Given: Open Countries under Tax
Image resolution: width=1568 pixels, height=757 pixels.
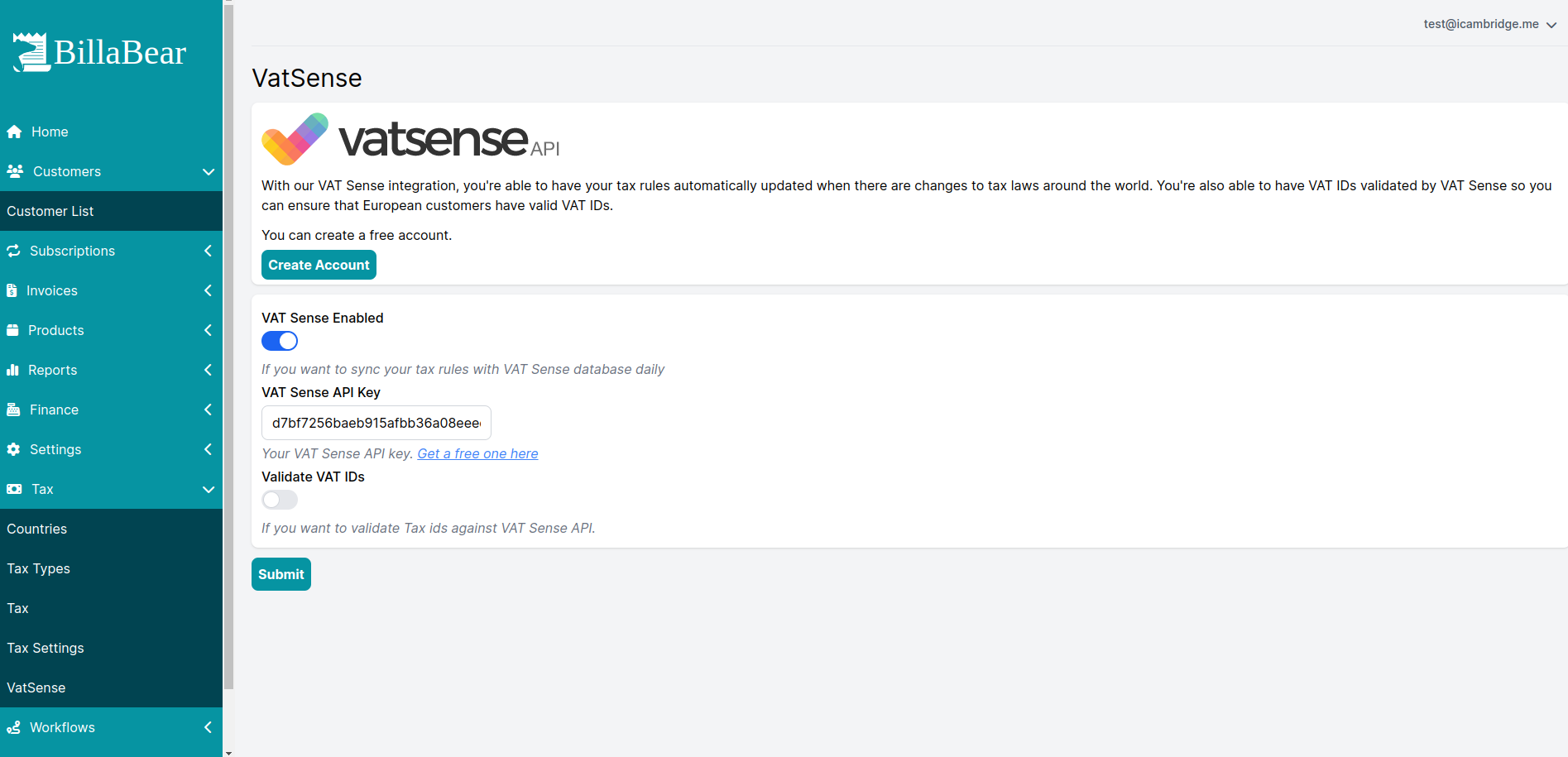Looking at the screenshot, I should [x=111, y=529].
